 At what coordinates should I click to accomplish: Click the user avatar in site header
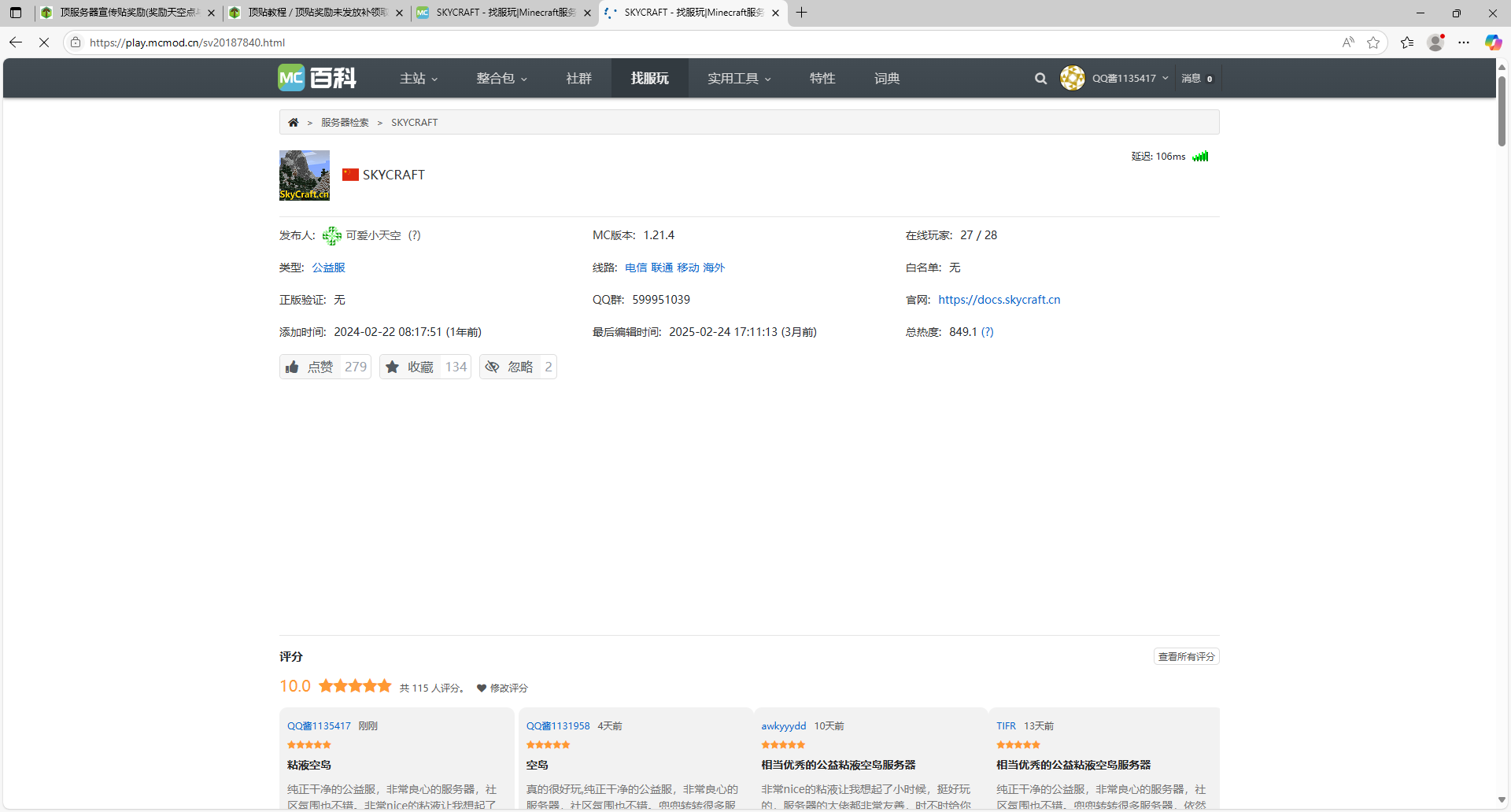pos(1072,78)
